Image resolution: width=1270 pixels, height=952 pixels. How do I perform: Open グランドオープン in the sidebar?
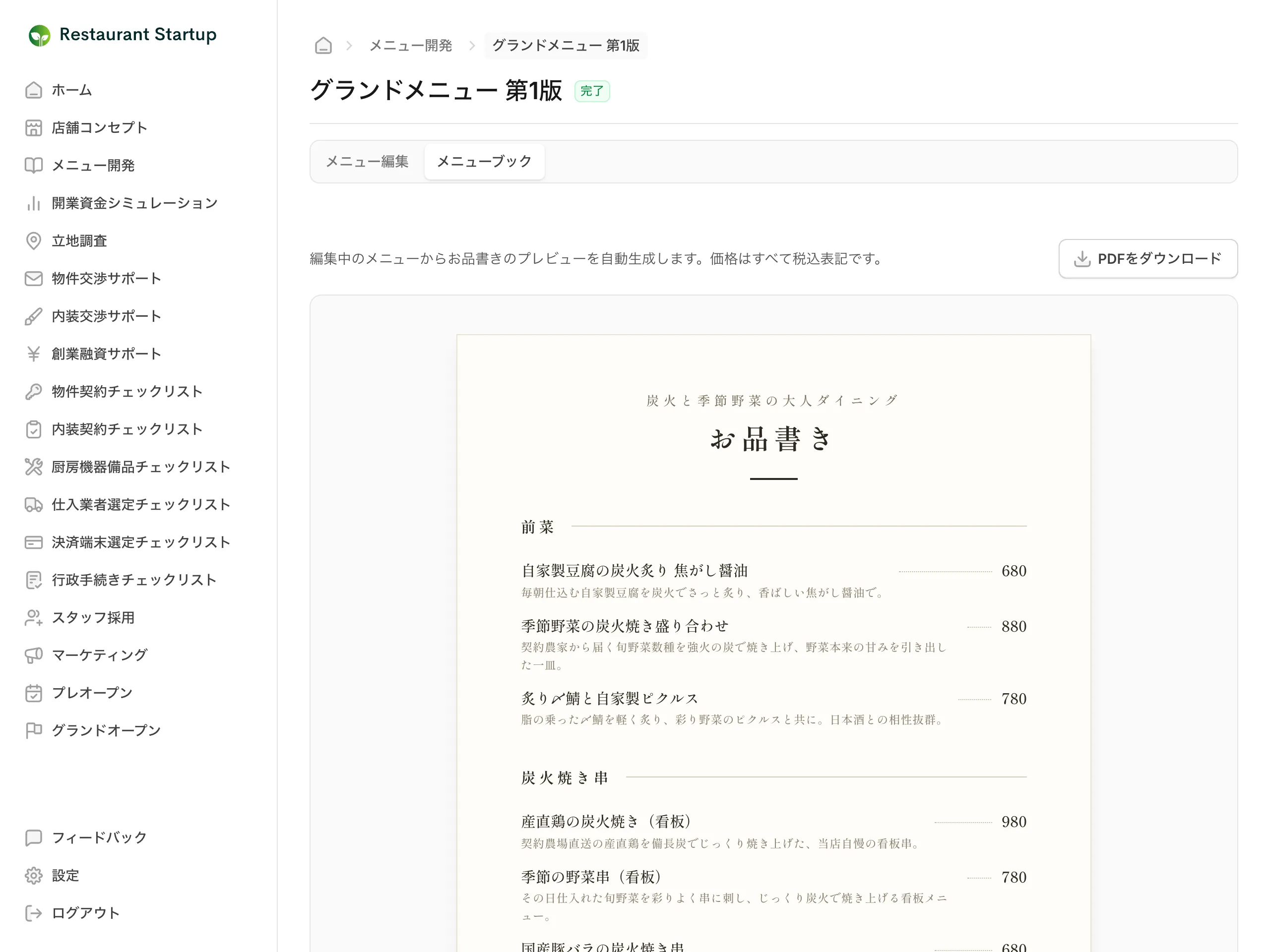click(x=107, y=730)
